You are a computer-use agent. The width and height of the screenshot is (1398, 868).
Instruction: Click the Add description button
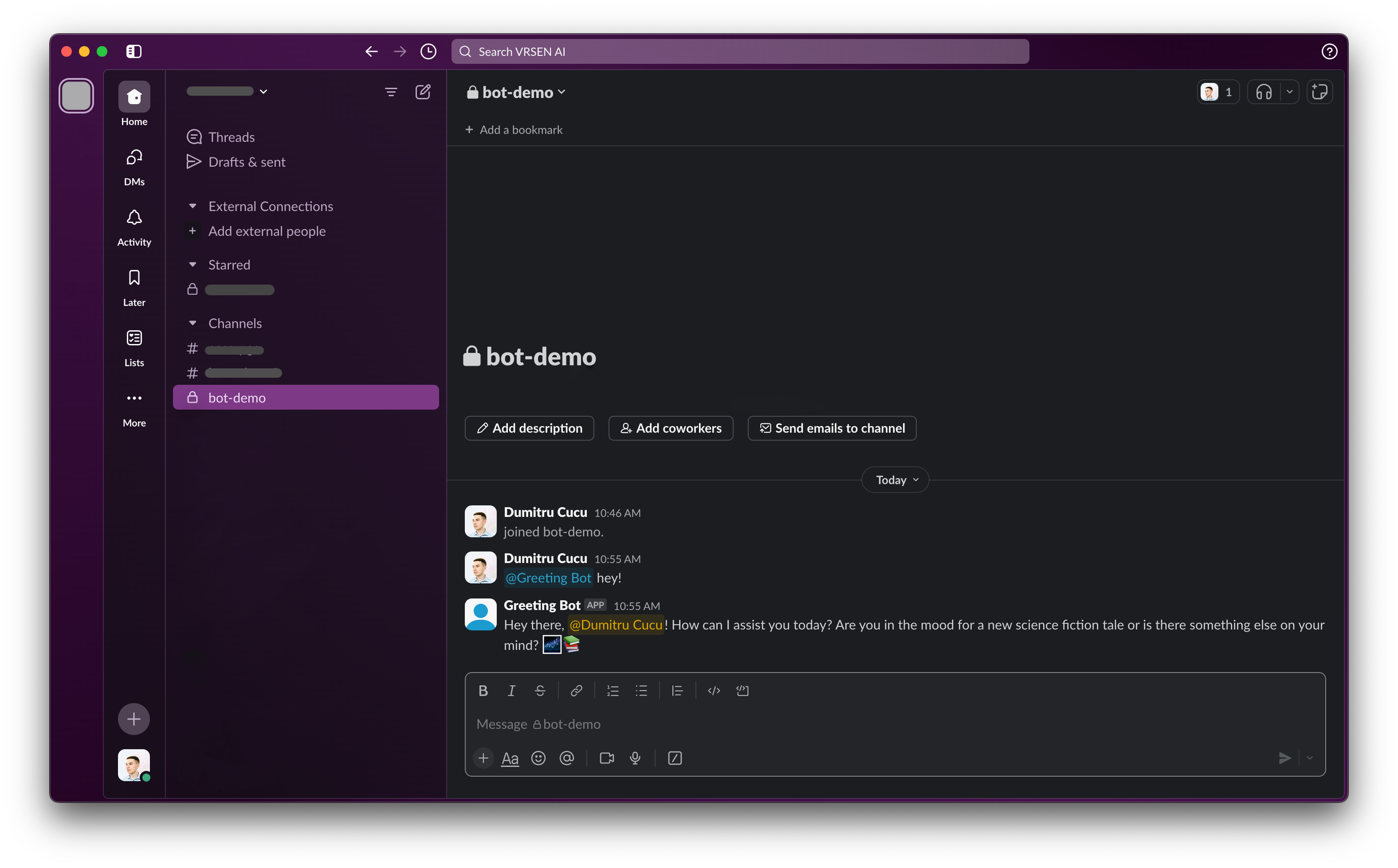[529, 428]
